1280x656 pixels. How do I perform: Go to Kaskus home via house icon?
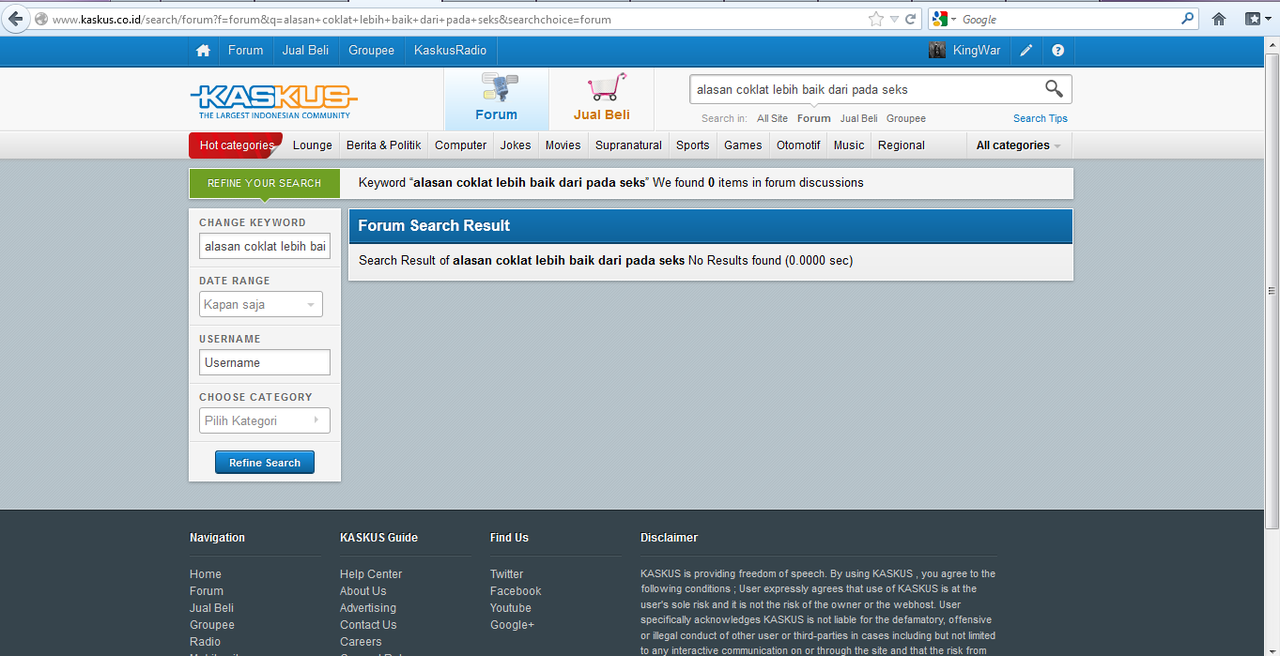point(203,50)
